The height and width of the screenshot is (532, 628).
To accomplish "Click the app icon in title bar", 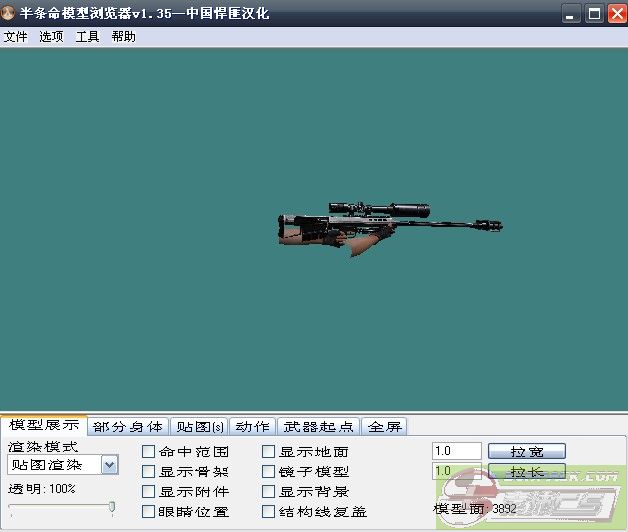I will [9, 13].
